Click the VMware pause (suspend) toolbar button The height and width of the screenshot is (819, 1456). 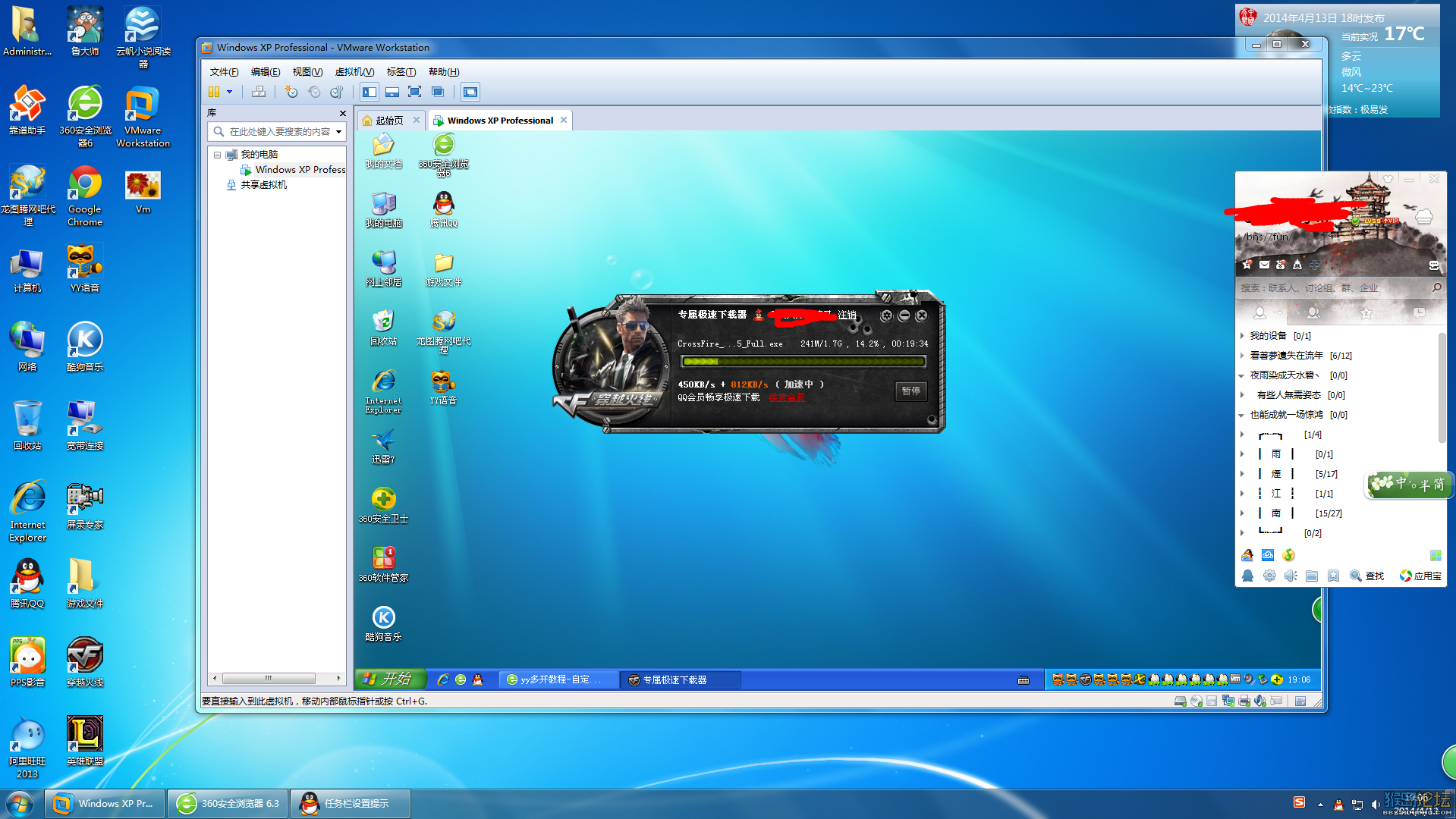point(215,92)
